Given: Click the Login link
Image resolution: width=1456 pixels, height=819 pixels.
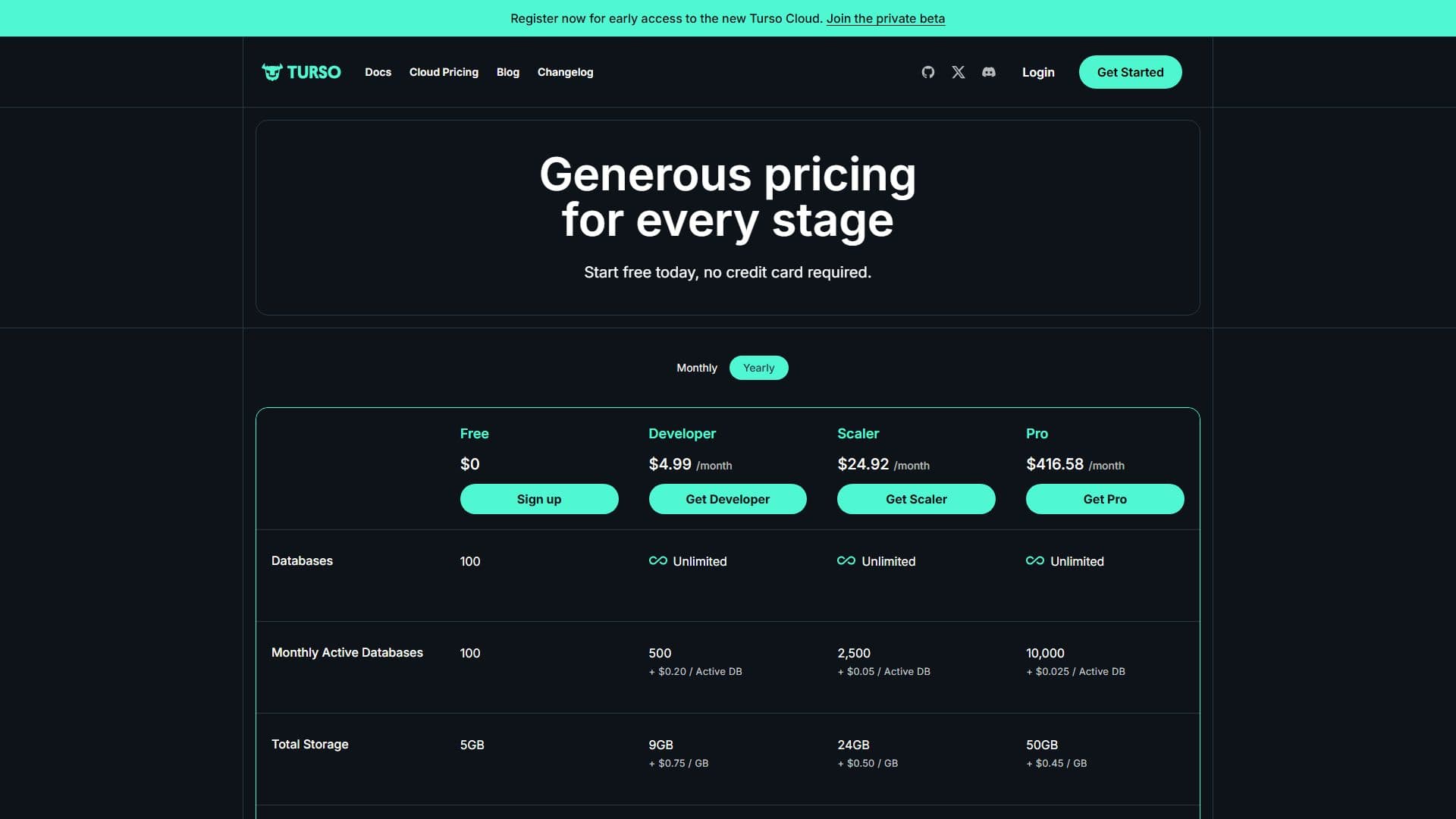Looking at the screenshot, I should 1038,72.
